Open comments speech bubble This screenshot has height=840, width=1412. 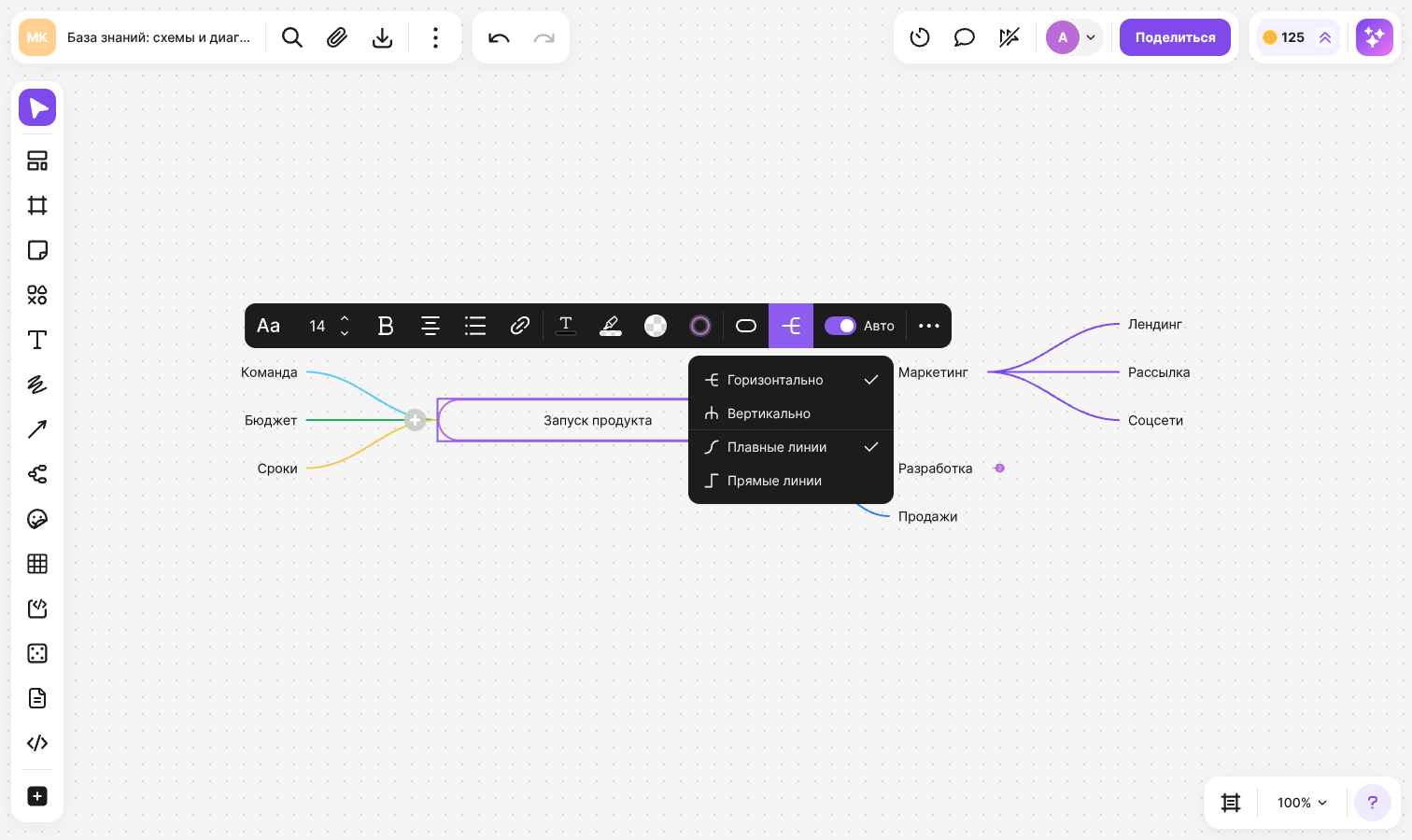pyautogui.click(x=965, y=37)
